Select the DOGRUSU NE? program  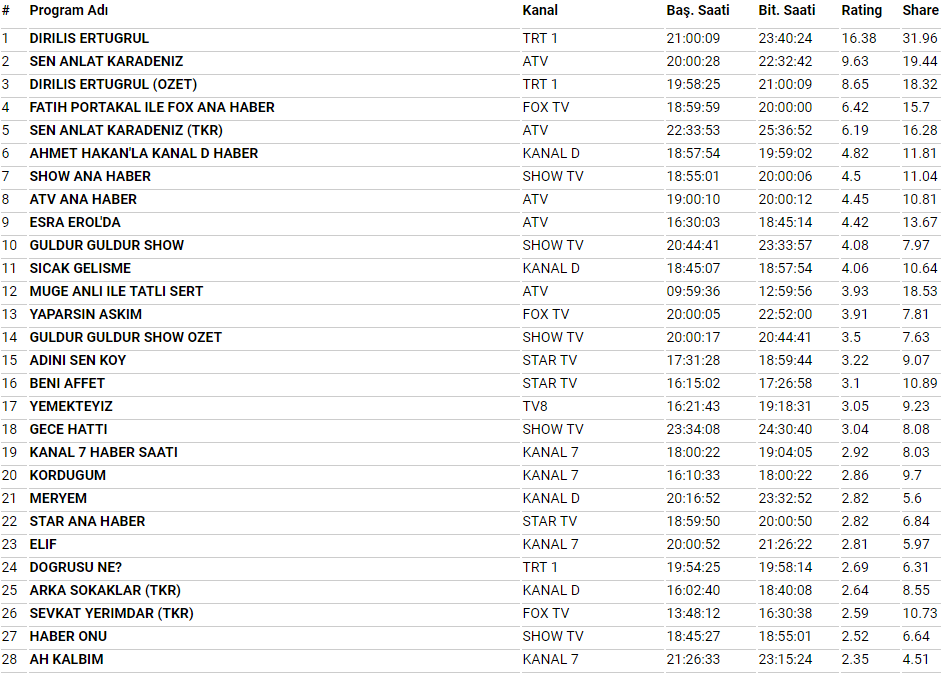coord(76,567)
